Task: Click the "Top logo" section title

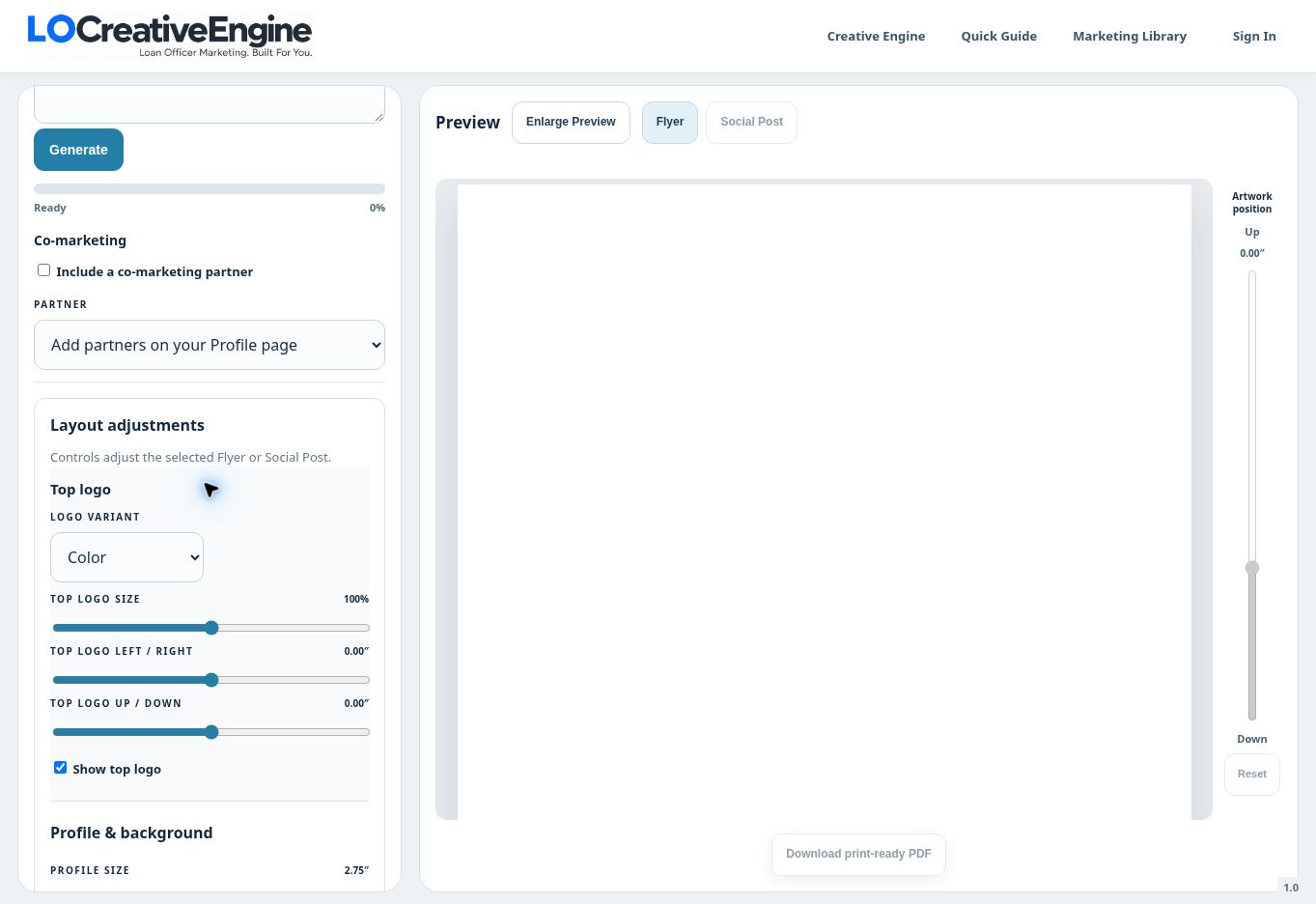Action: 80,490
